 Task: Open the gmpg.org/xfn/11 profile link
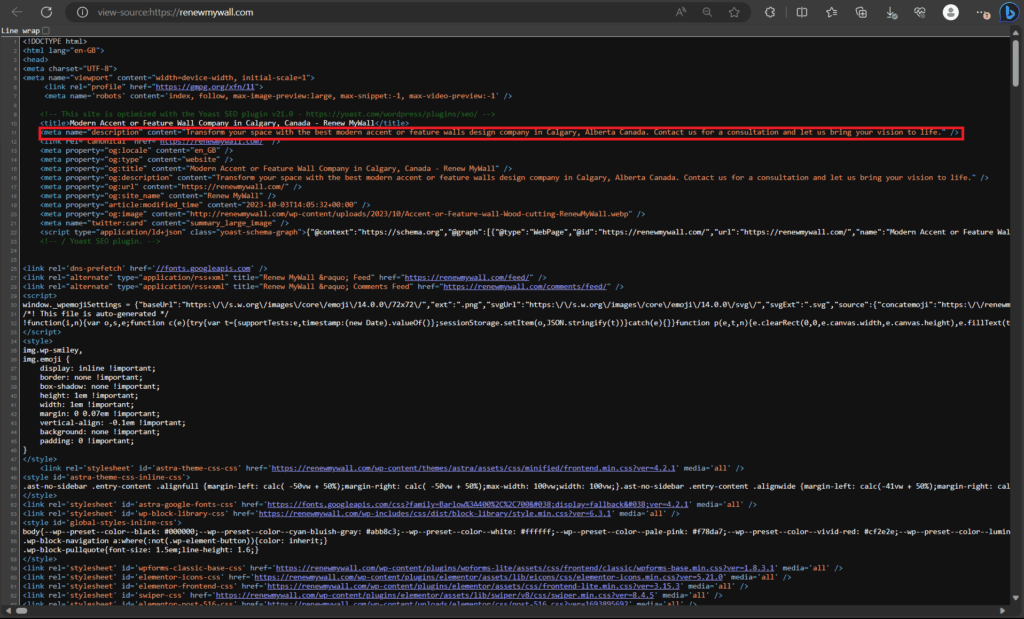(x=204, y=87)
